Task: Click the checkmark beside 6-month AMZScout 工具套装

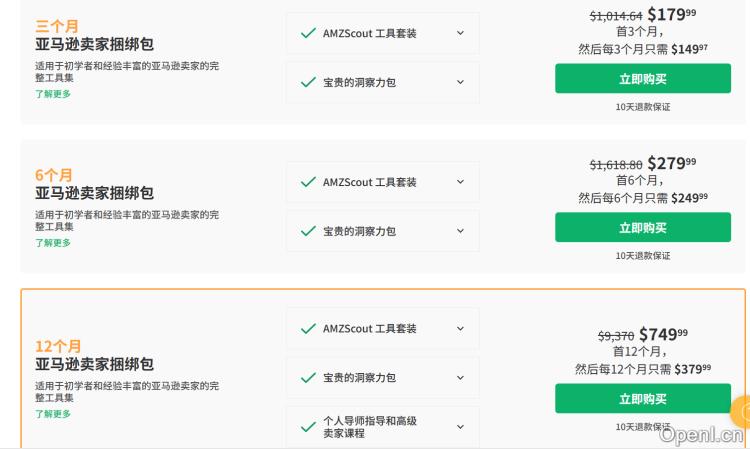Action: click(x=308, y=182)
